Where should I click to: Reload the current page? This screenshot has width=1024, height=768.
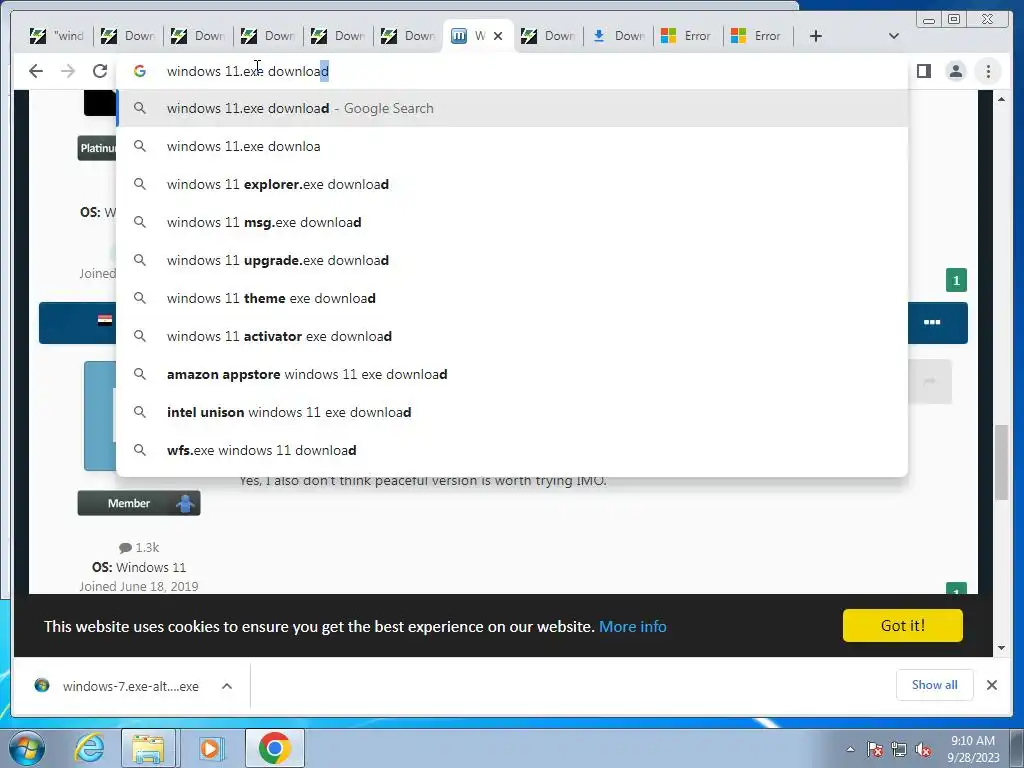[x=99, y=71]
